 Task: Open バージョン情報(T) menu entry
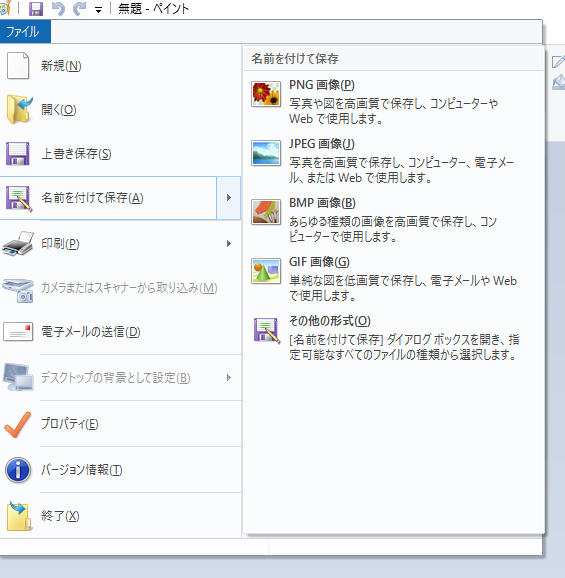pos(120,470)
